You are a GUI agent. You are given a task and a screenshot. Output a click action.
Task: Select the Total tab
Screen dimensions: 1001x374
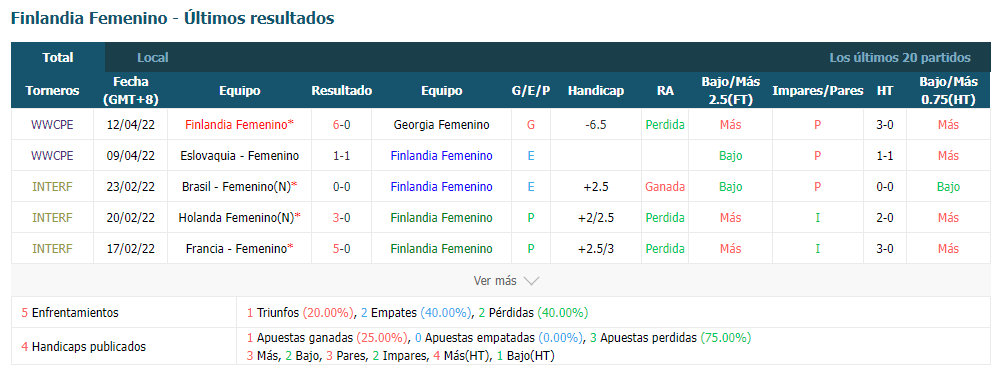58,57
